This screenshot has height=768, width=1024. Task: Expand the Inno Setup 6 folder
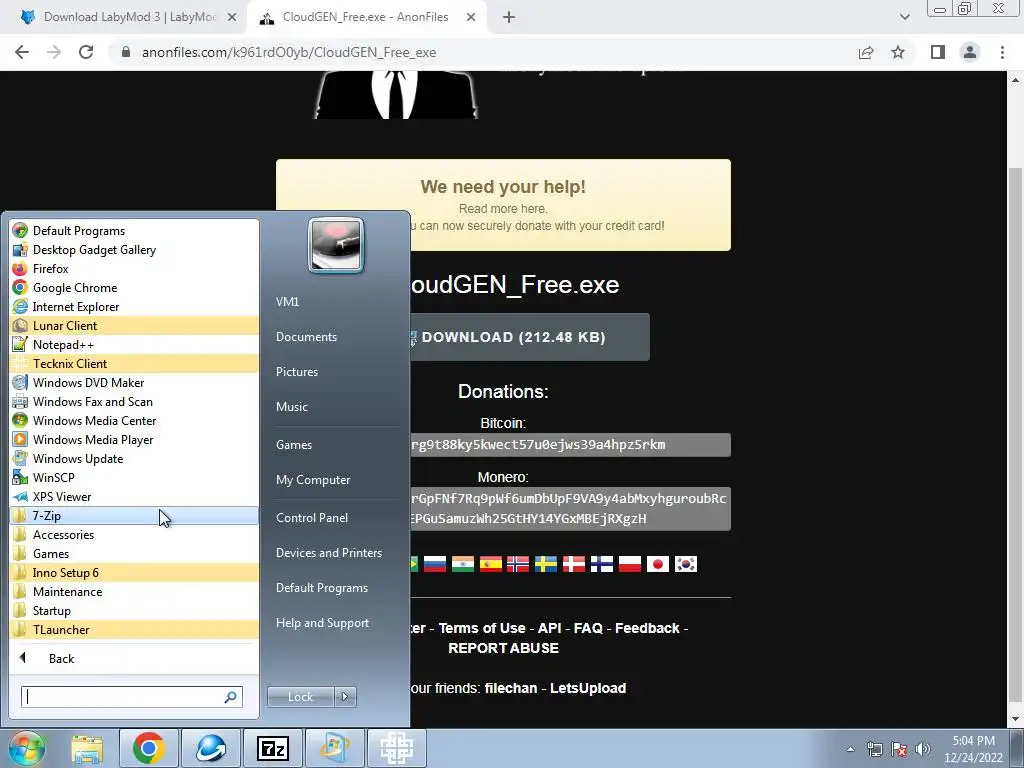pos(135,572)
